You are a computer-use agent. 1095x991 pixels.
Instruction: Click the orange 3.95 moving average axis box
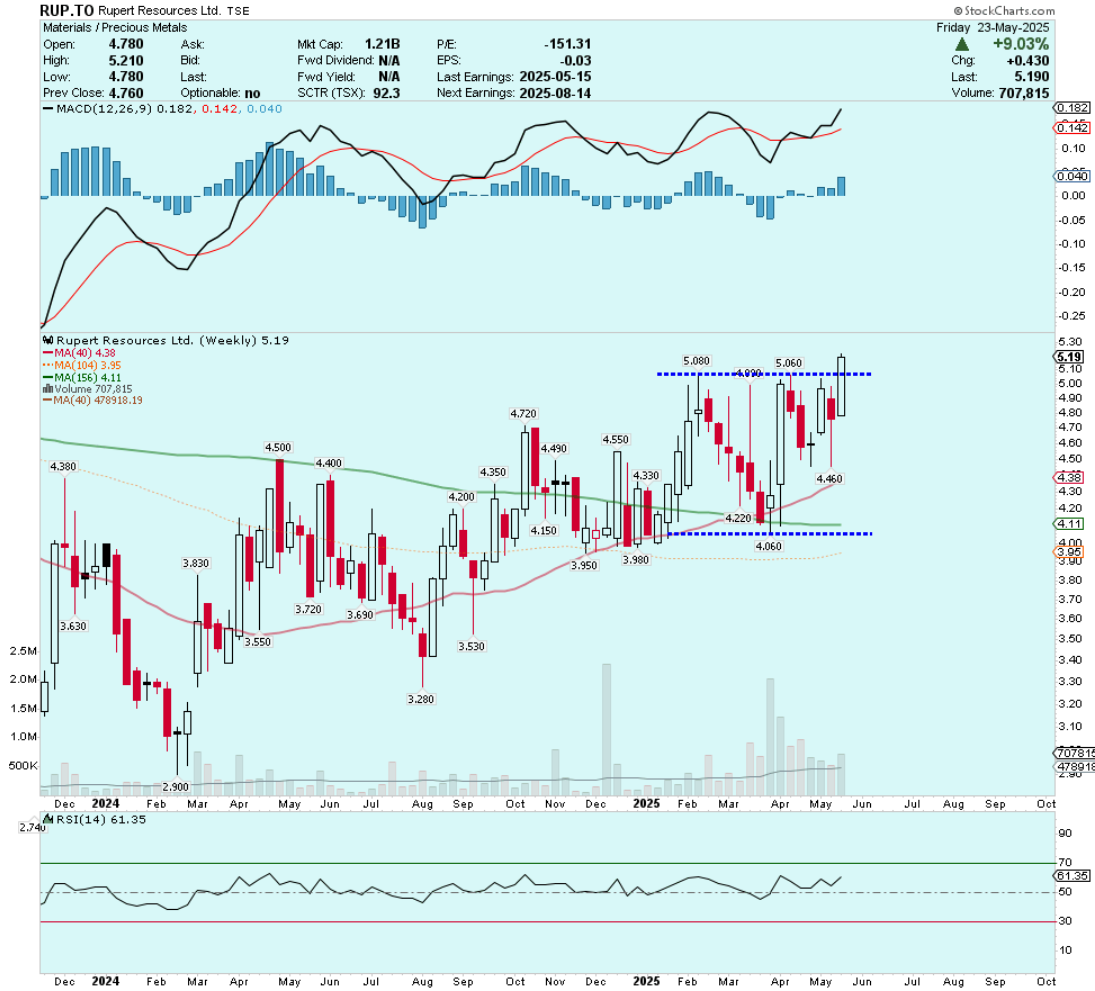coord(1069,552)
